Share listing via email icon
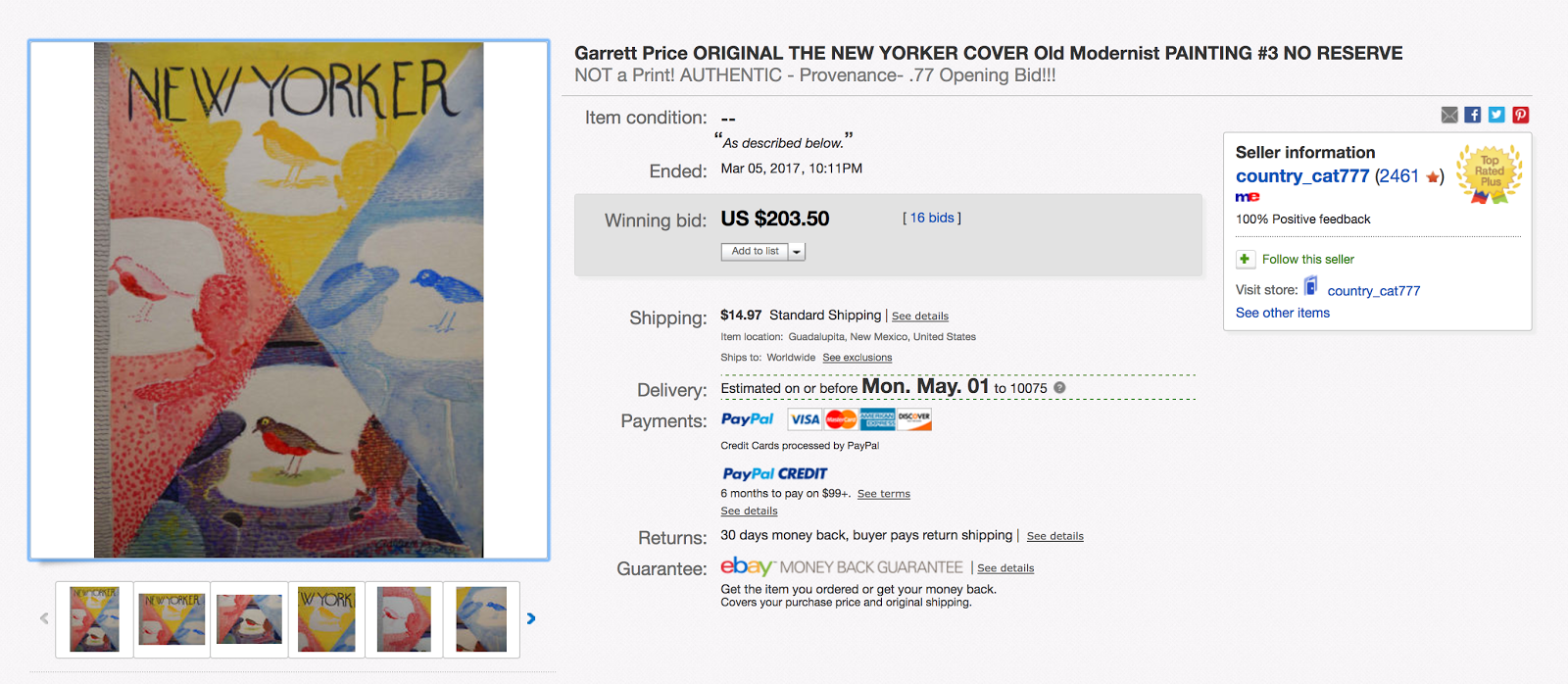This screenshot has height=684, width=1568. 1449,115
